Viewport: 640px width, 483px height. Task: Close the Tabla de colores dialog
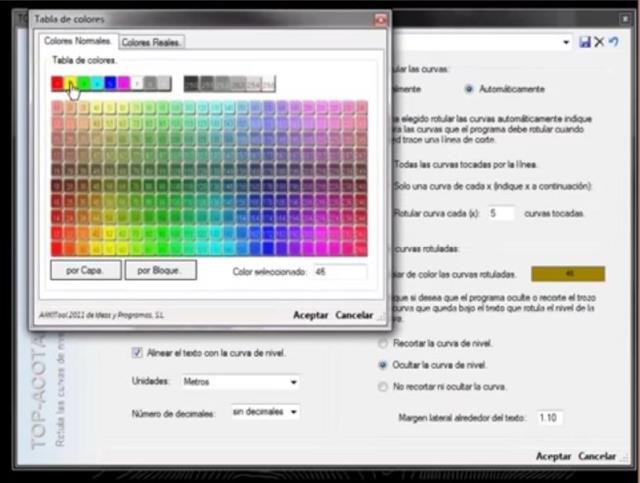pos(380,19)
